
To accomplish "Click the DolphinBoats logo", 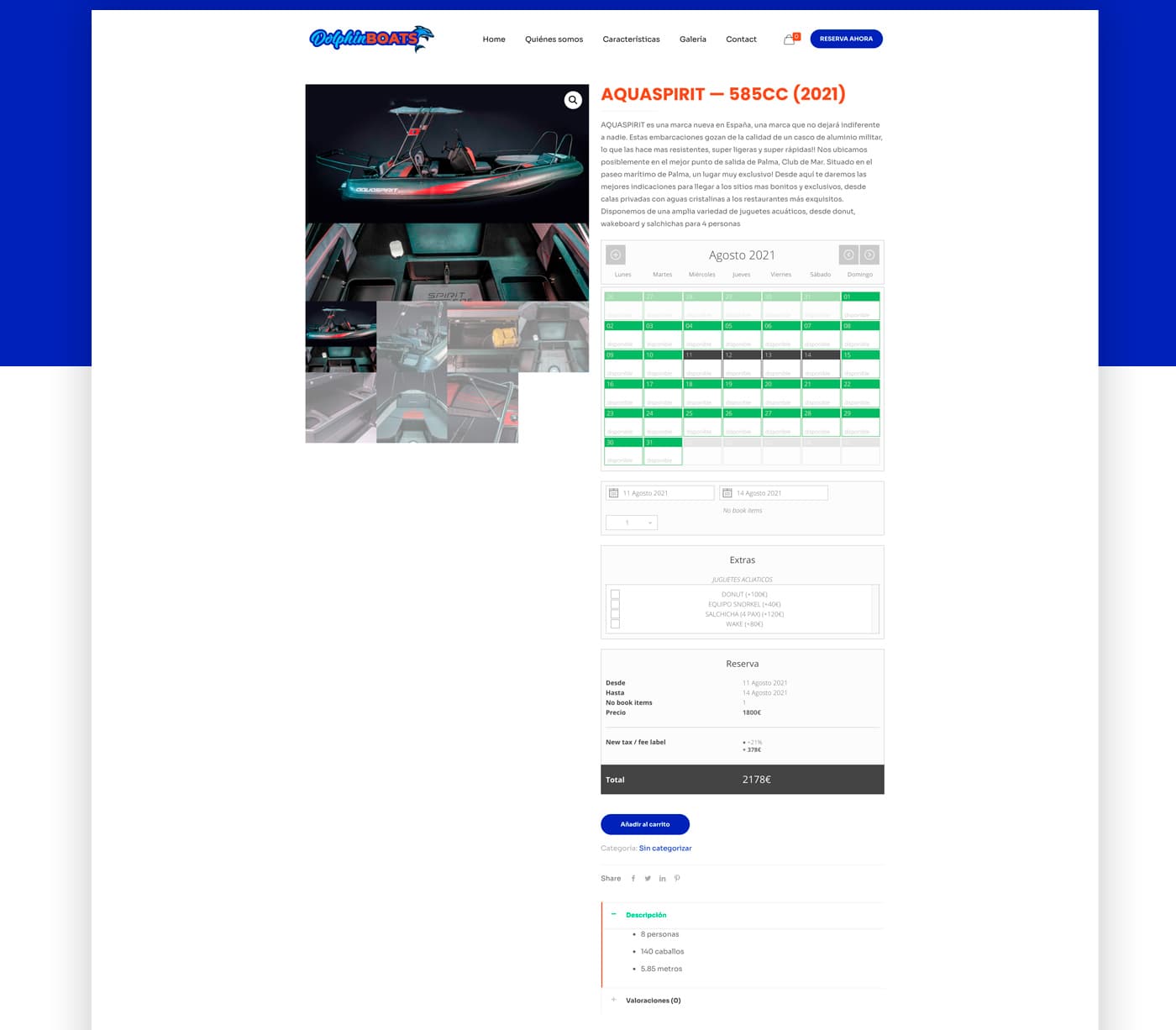I will tap(371, 39).
